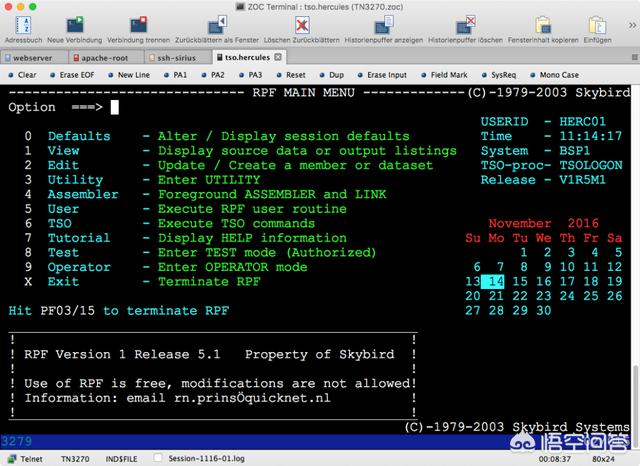Image resolution: width=640 pixels, height=466 pixels.
Task: Switch to the webserver tab
Action: (x=33, y=58)
